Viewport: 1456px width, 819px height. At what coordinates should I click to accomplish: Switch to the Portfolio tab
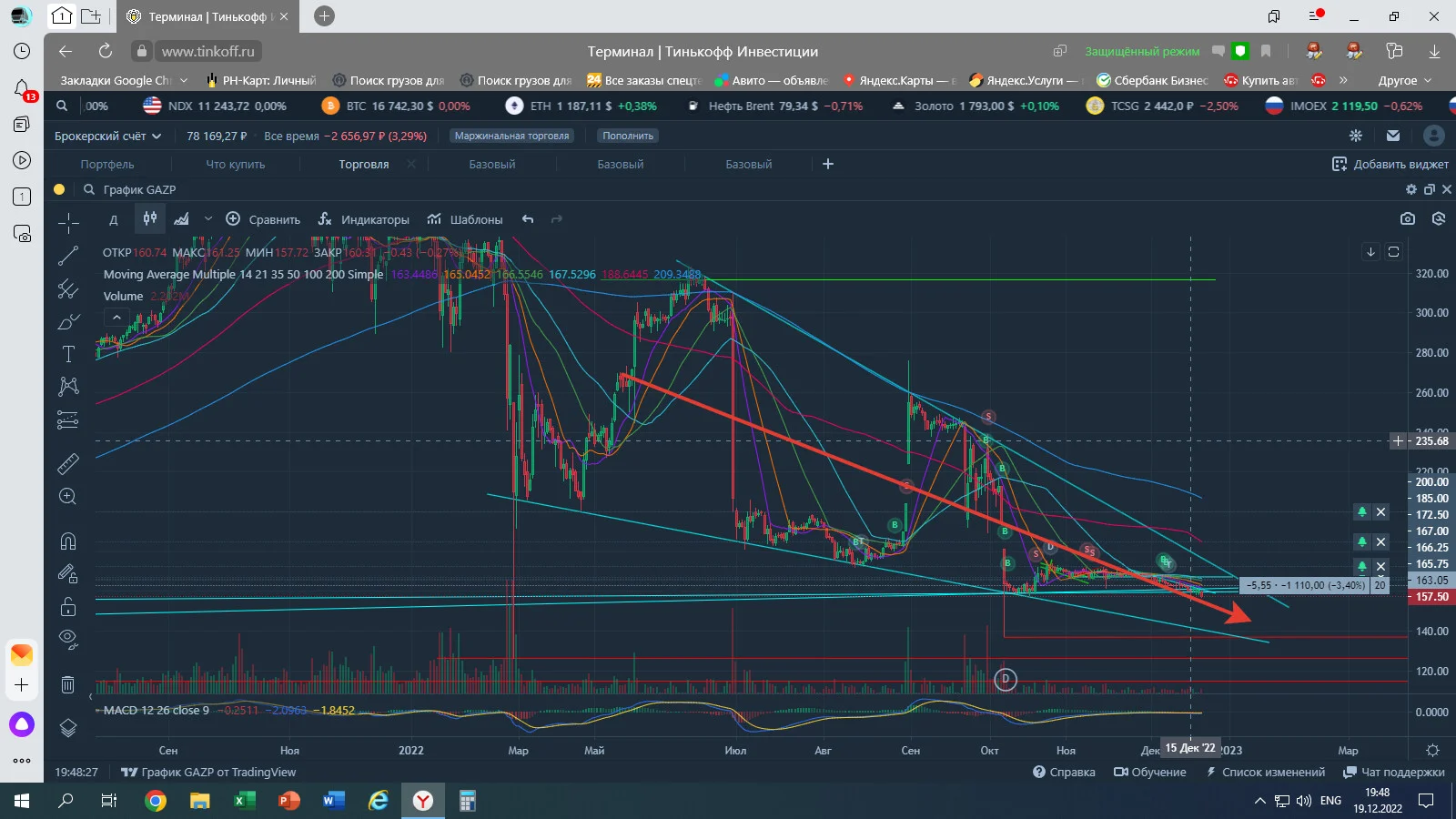(x=106, y=164)
